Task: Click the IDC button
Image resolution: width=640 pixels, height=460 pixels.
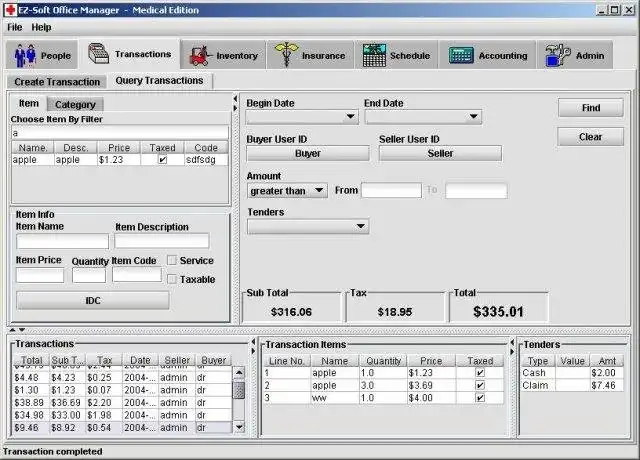Action: [93, 300]
